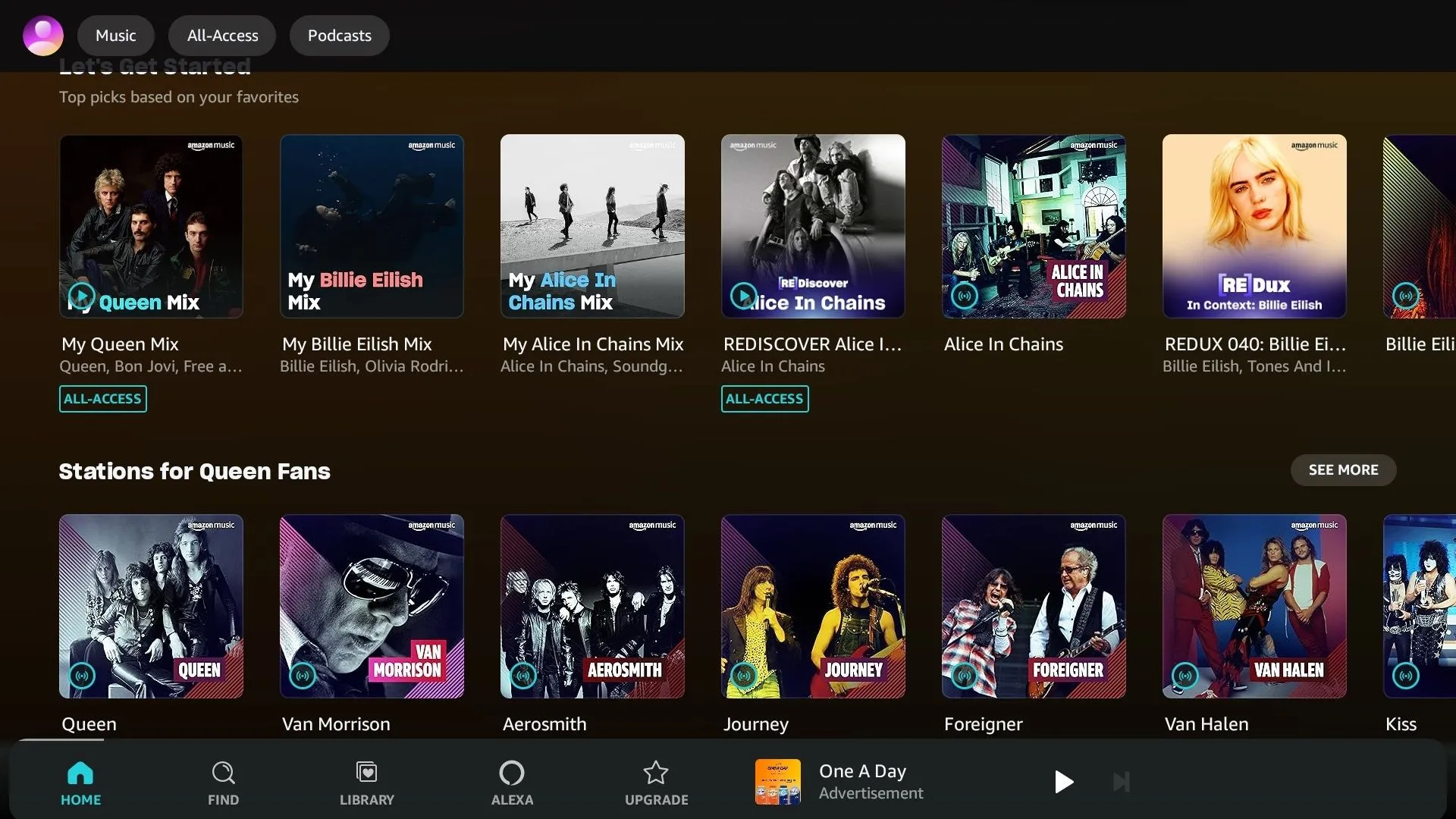Select the My Billie Eilish Mix title

click(x=357, y=344)
